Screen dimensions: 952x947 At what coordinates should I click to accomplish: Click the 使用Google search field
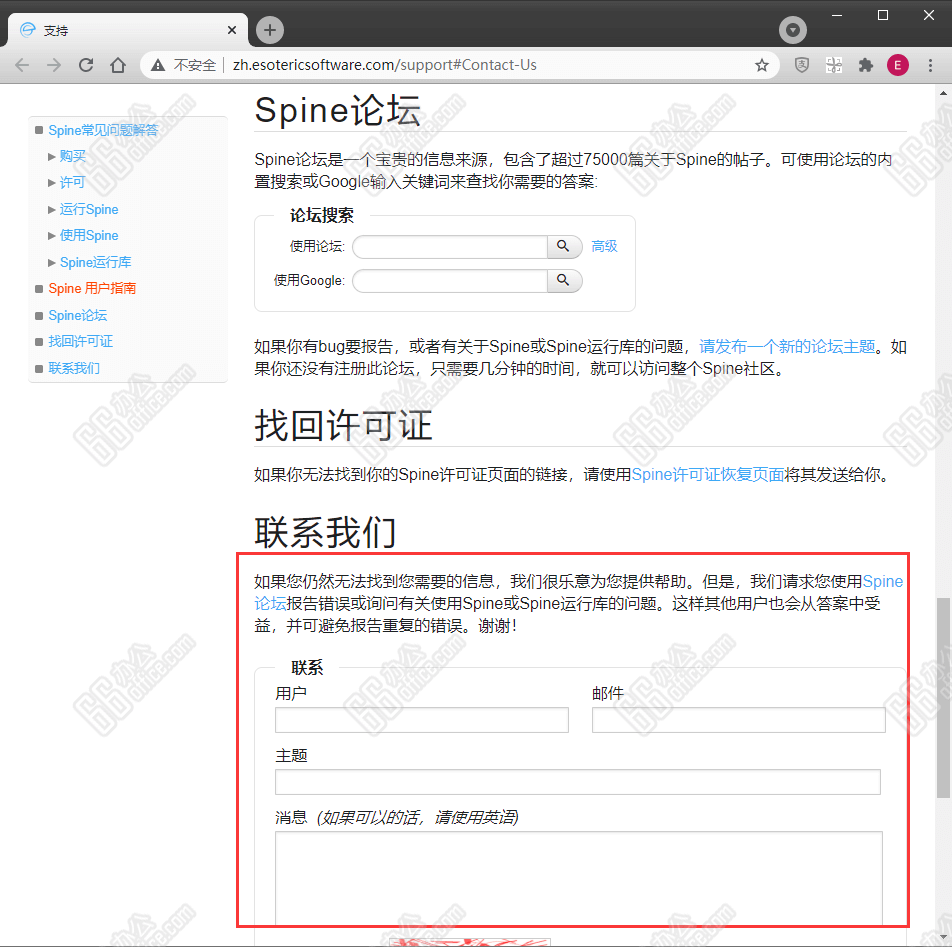pos(450,280)
